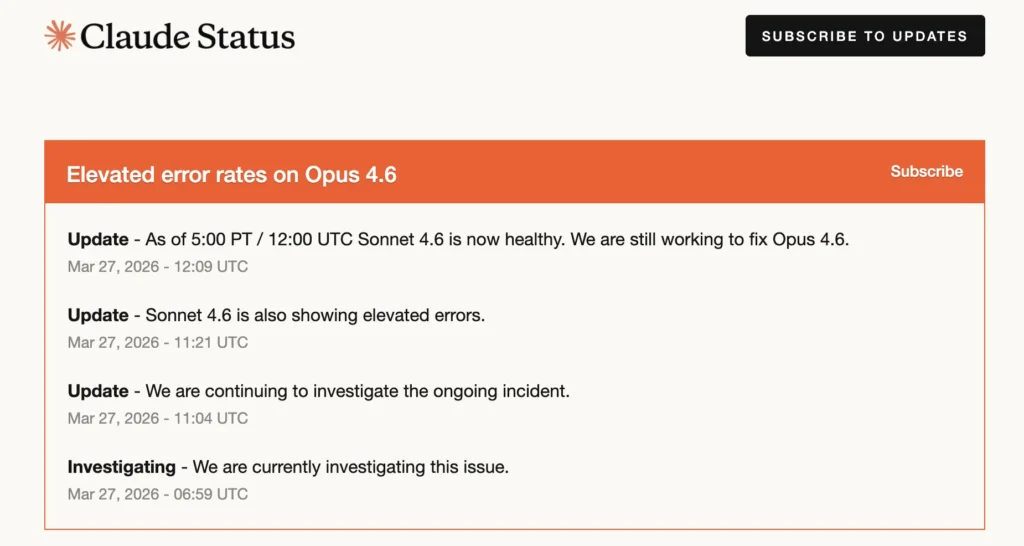The width and height of the screenshot is (1024, 546).
Task: Click the Mar 27, 2026 - 06:59 UTC timestamp
Action: tap(158, 494)
